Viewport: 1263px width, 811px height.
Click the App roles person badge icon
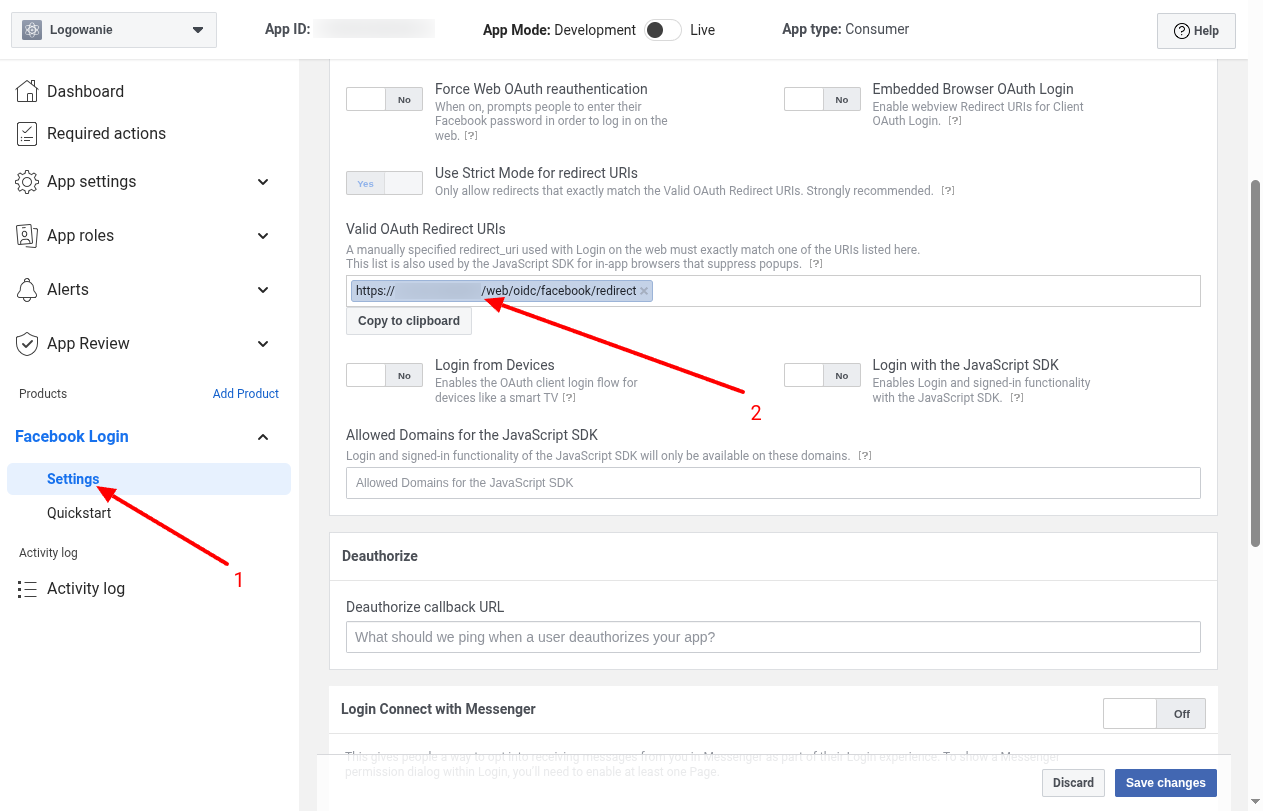click(28, 236)
